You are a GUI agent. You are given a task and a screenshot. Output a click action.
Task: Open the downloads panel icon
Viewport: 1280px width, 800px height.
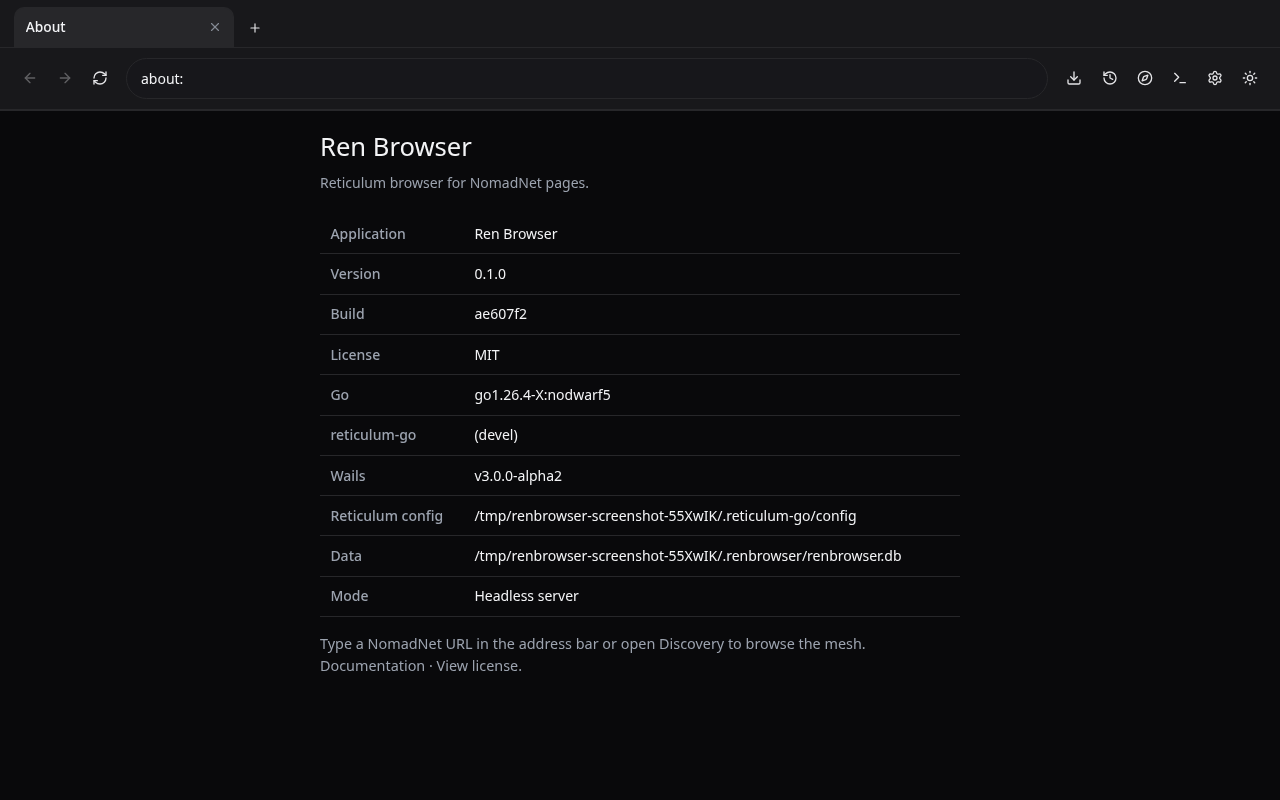click(1074, 78)
